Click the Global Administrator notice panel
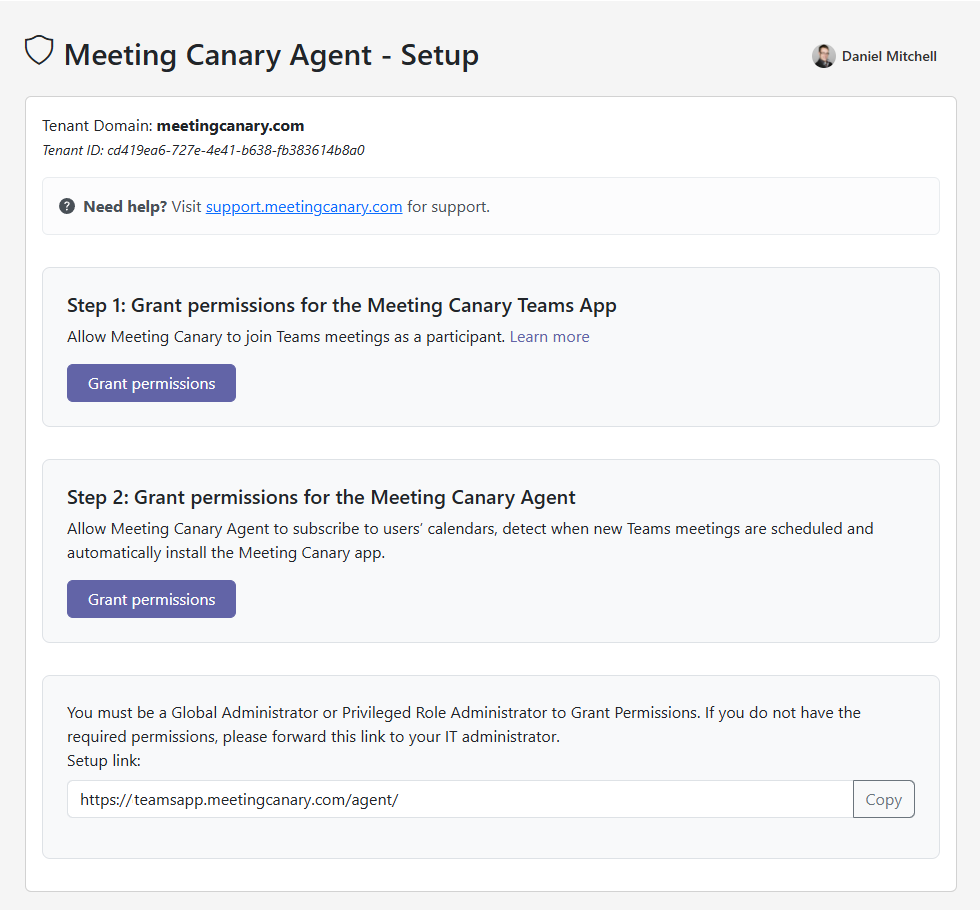The width and height of the screenshot is (980, 910). click(x=490, y=766)
